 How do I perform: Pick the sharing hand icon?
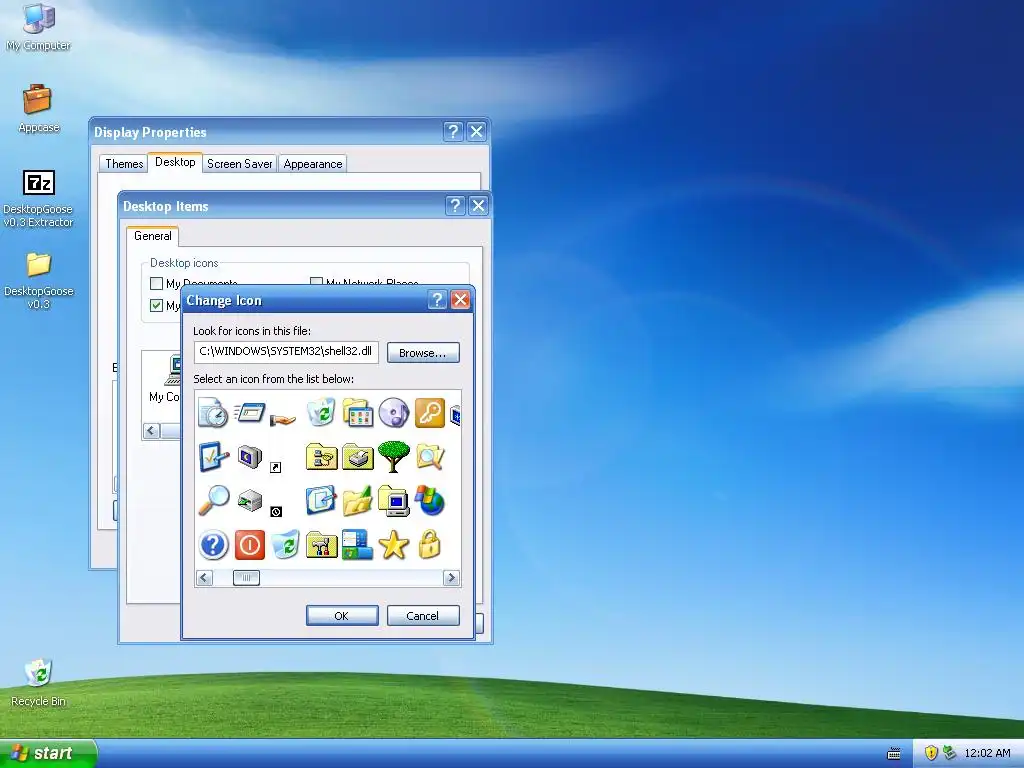pyautogui.click(x=283, y=419)
